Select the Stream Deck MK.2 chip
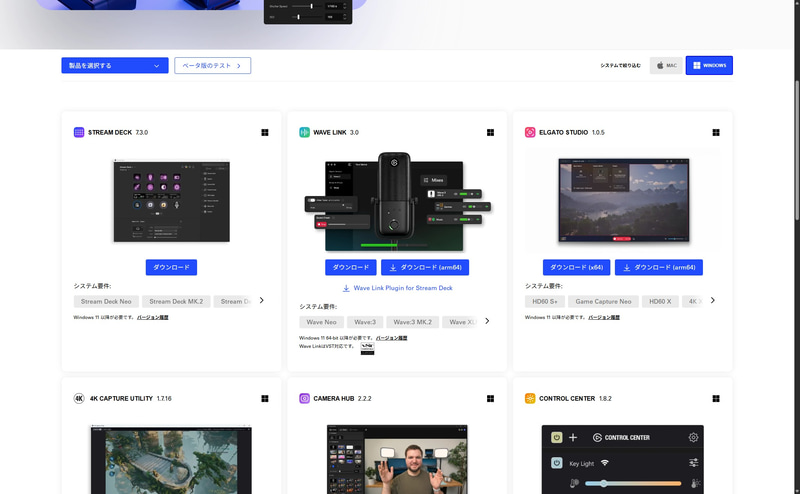 176,302
